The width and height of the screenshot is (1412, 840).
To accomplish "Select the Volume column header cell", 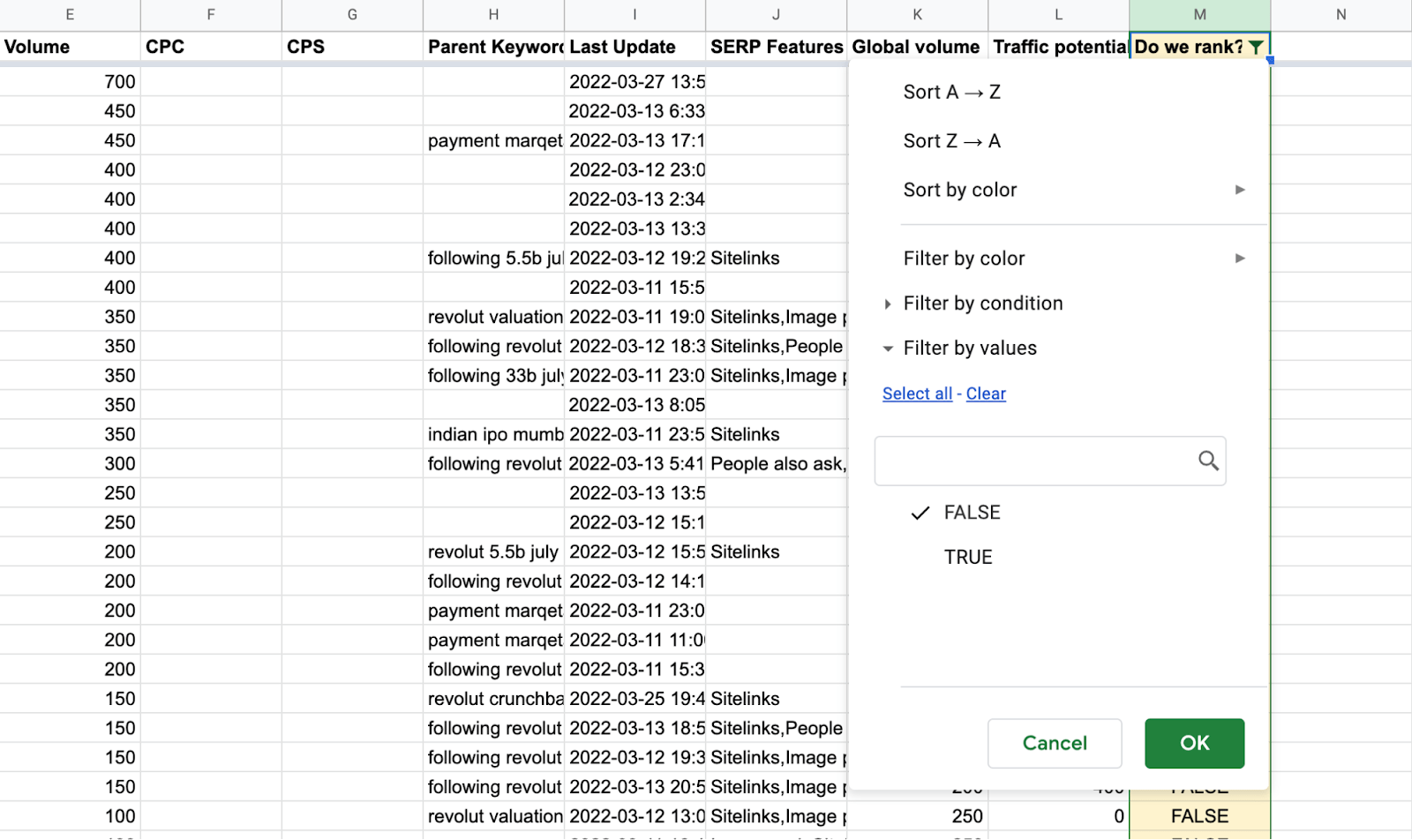I will tap(70, 47).
